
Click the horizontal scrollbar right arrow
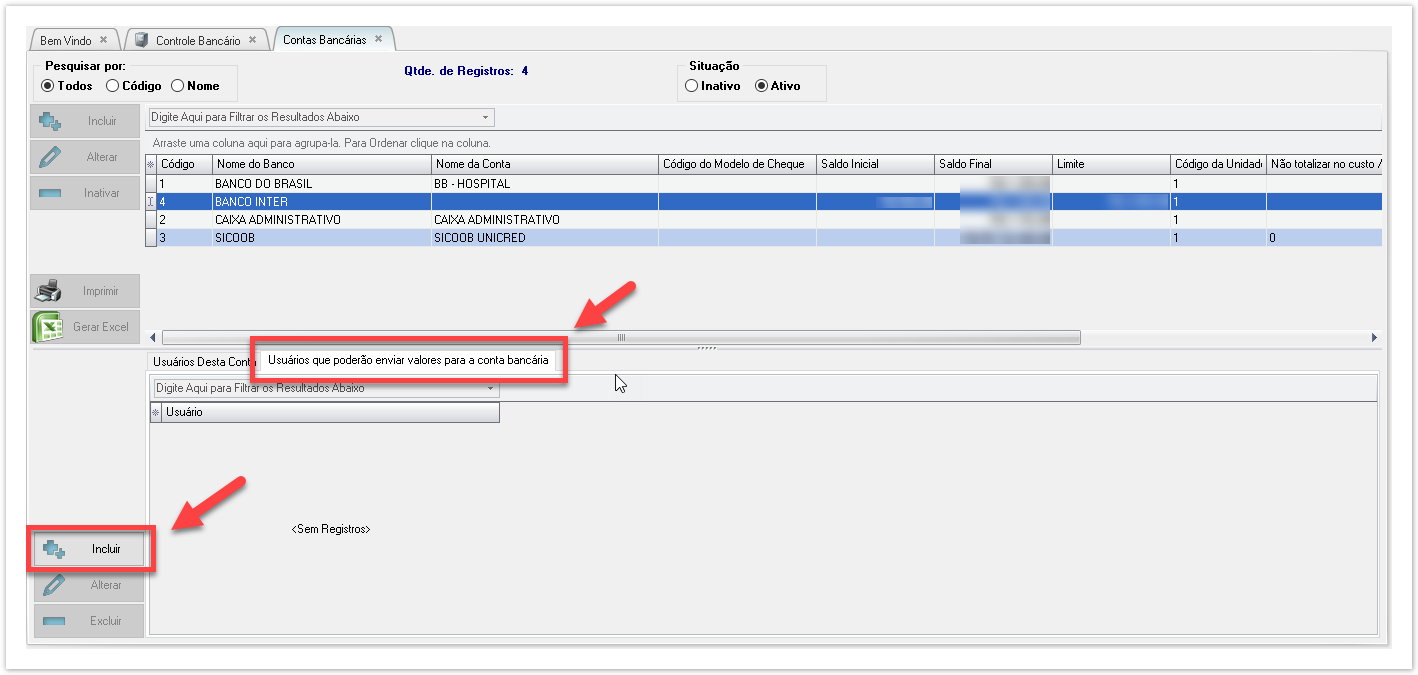[1374, 338]
